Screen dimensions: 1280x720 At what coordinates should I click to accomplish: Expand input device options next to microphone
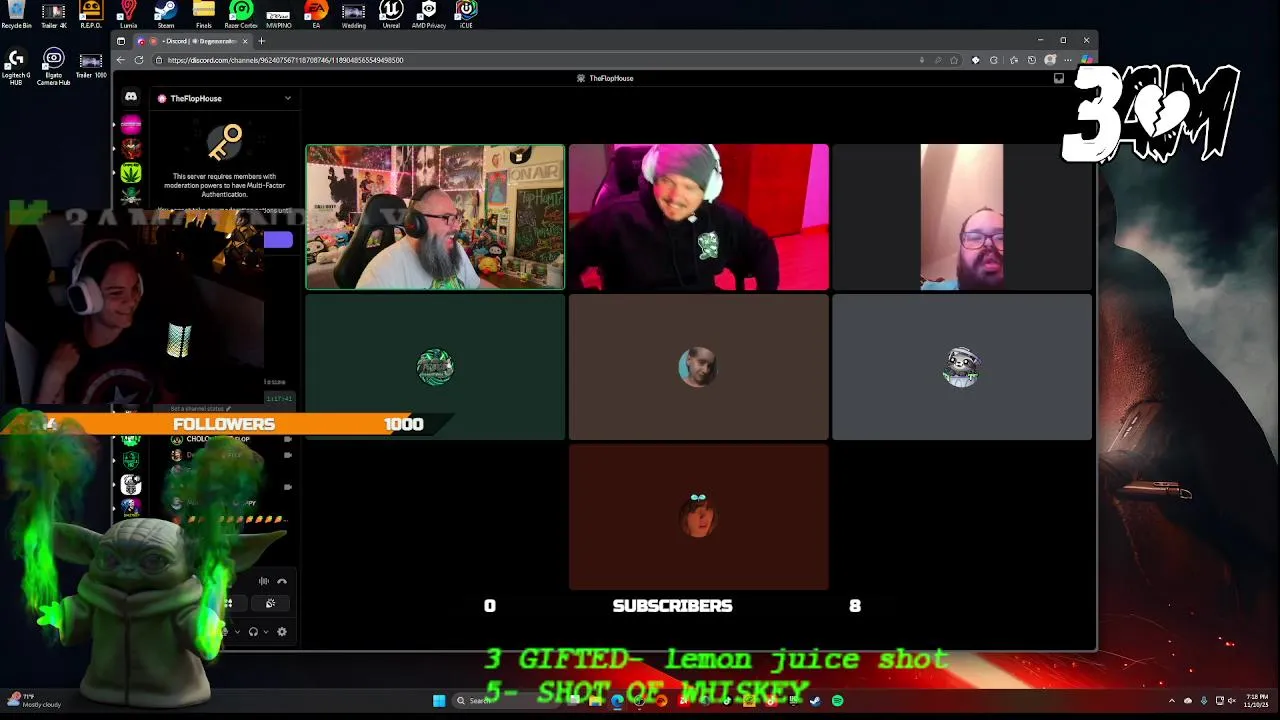[236, 632]
